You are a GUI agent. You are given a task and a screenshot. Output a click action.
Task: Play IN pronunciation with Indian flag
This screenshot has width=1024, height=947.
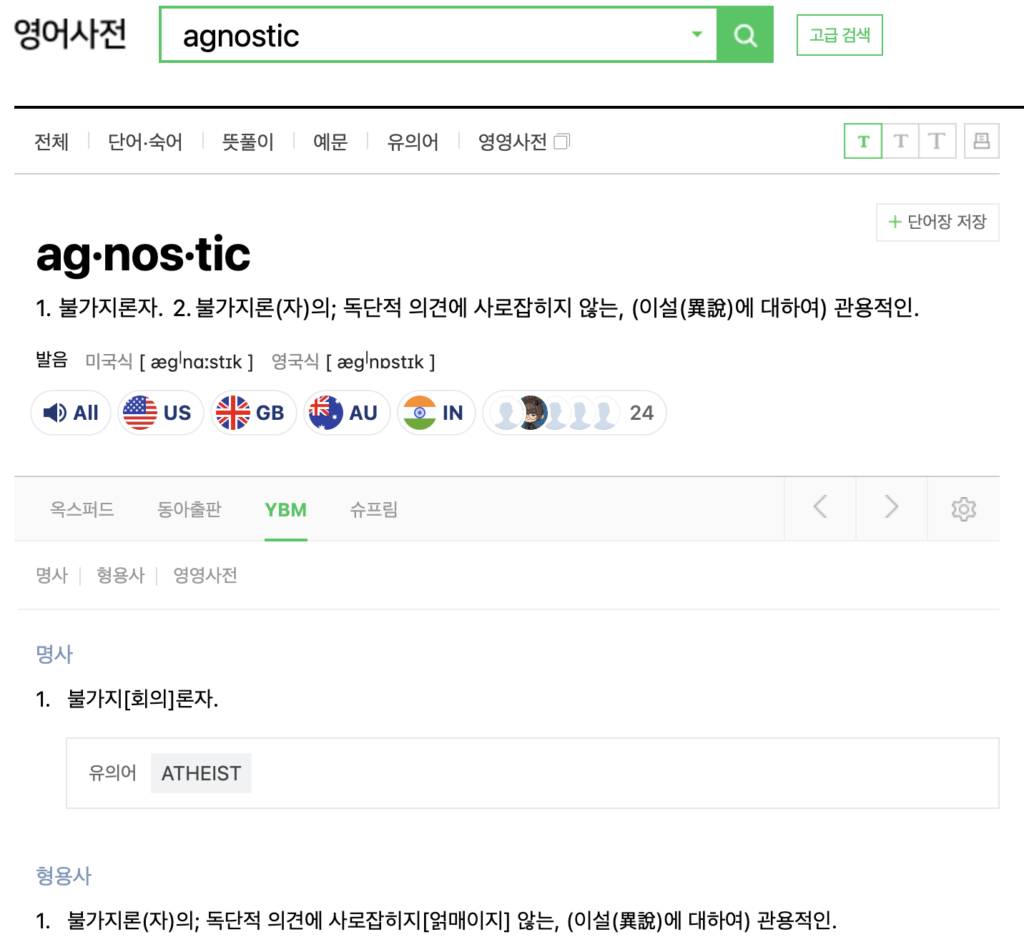pos(436,413)
